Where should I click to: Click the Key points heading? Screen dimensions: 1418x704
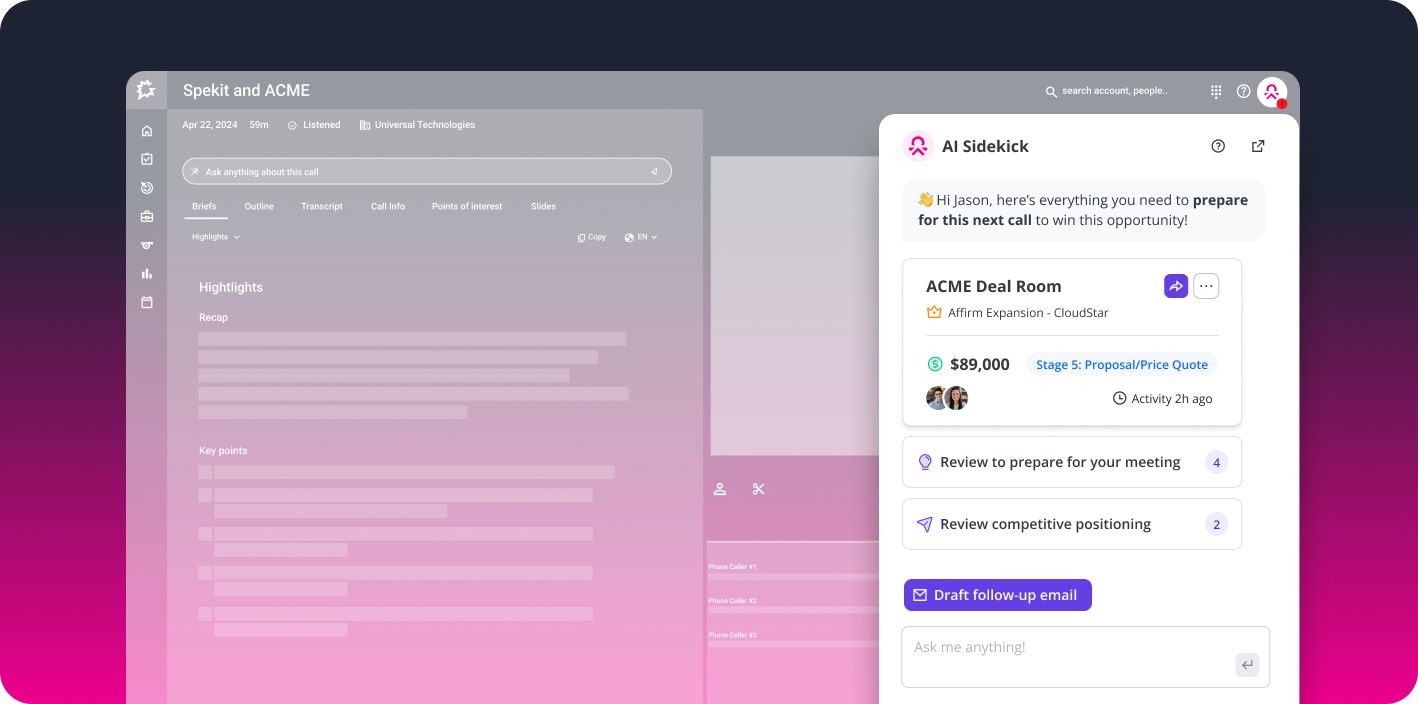click(223, 451)
